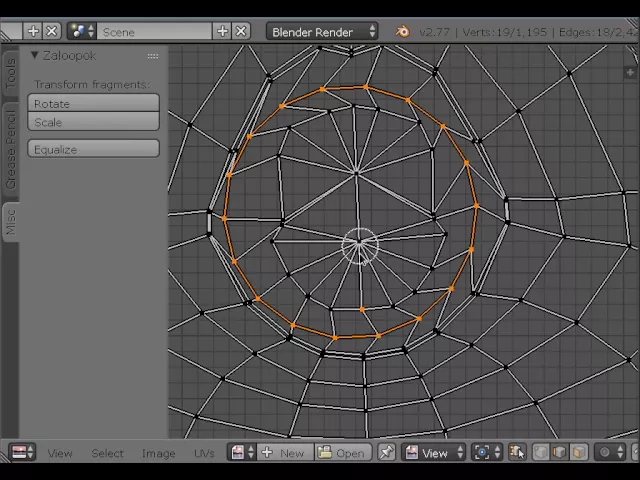Click the Equalize button
The height and width of the screenshot is (480, 640).
click(93, 149)
